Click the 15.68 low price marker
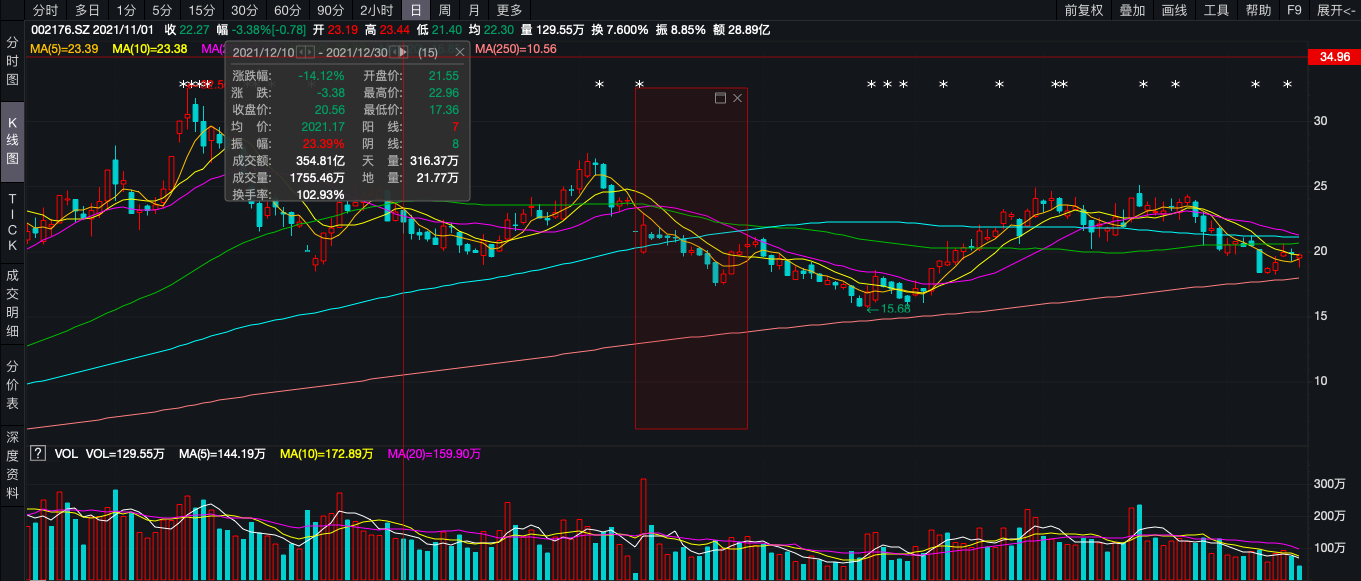Image resolution: width=1361 pixels, height=581 pixels. click(889, 309)
